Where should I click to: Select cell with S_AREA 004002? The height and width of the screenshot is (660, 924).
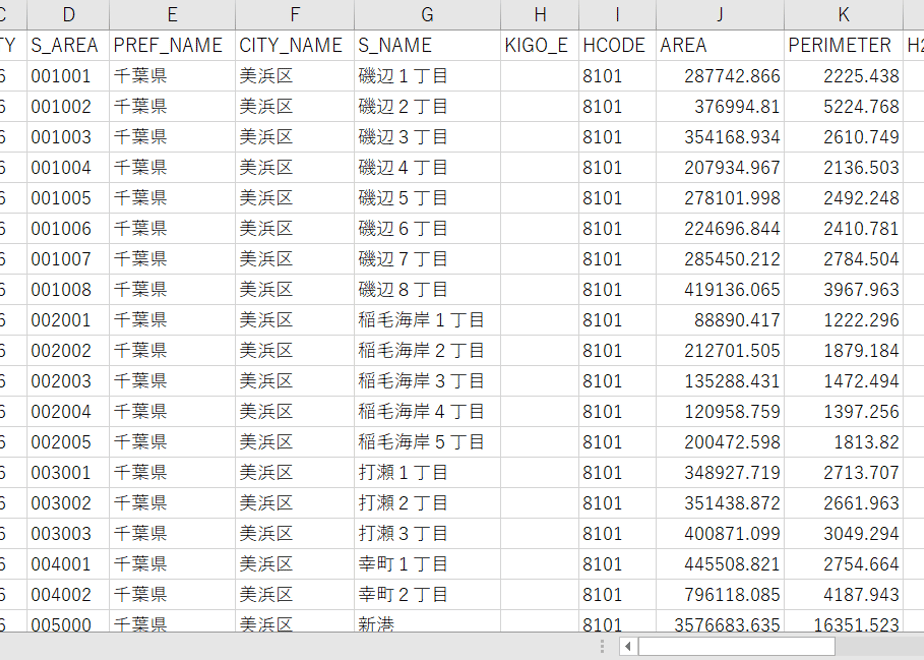(x=68, y=595)
